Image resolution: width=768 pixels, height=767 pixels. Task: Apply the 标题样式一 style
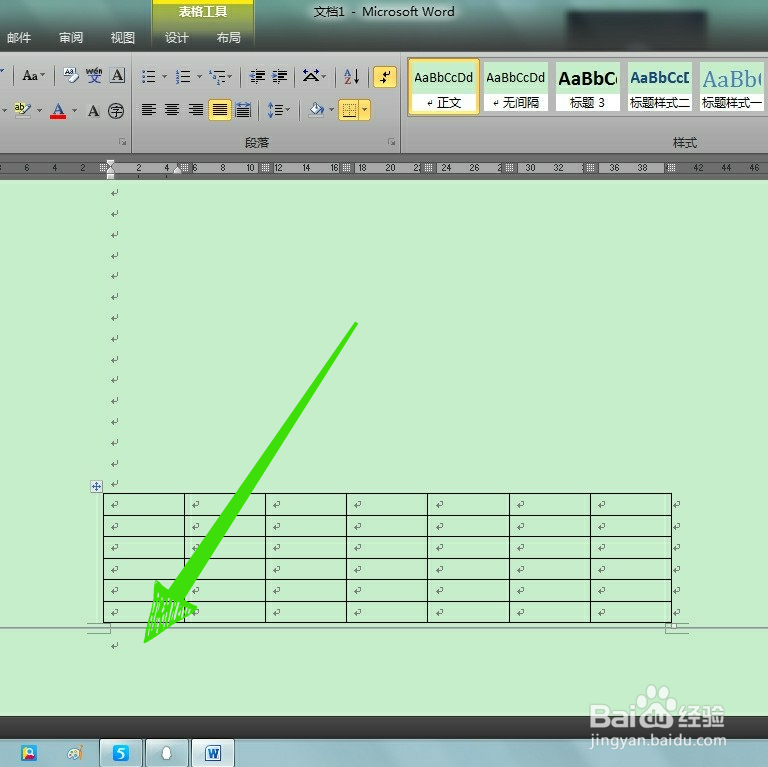tap(731, 87)
